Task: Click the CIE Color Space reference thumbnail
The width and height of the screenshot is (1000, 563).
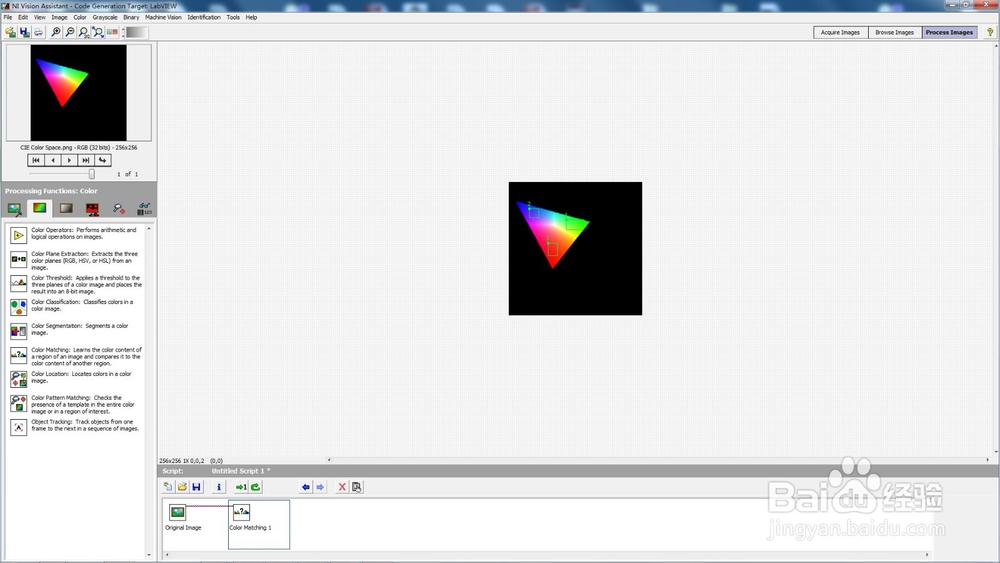Action: 78,92
